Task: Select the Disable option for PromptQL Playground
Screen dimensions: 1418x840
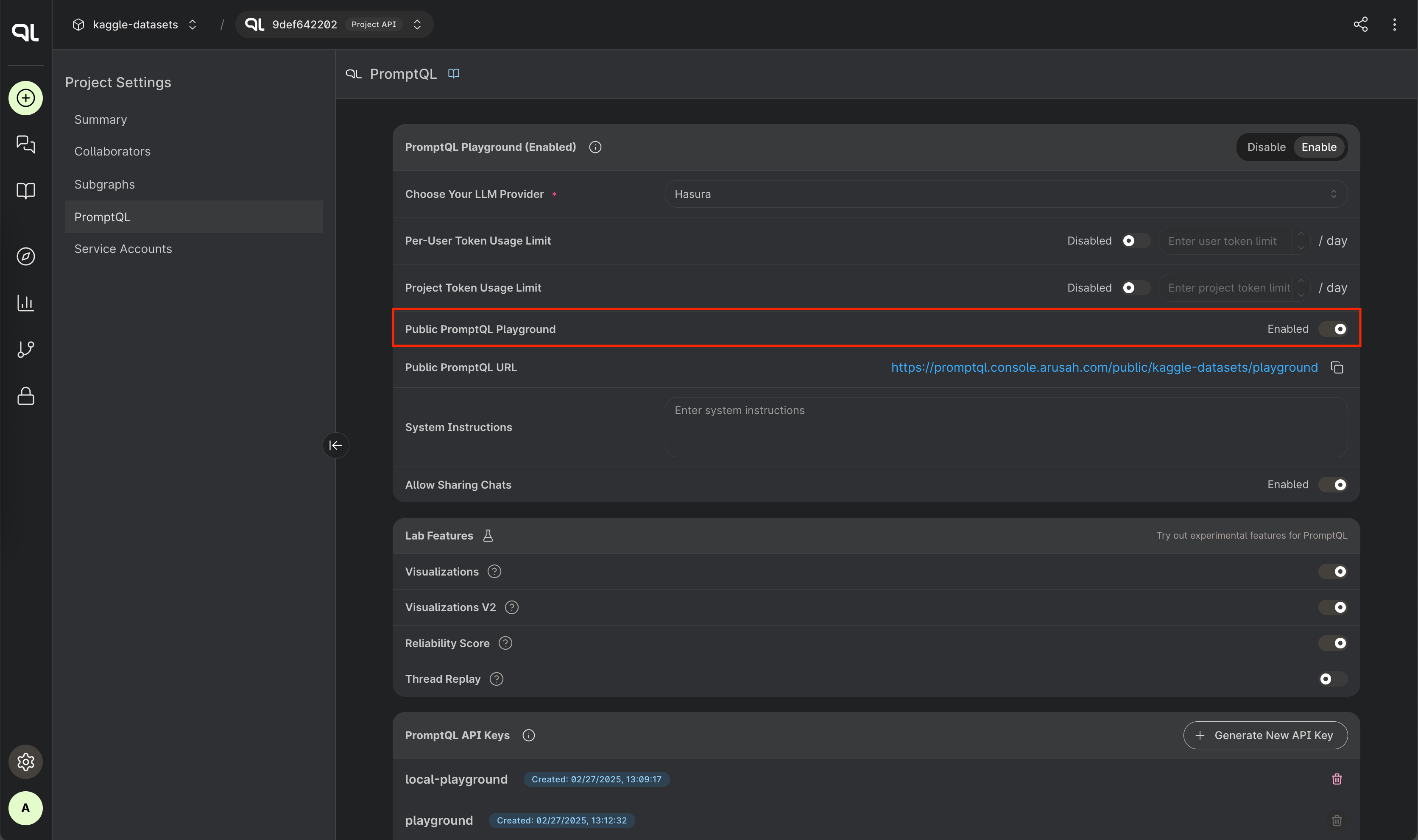Action: click(1266, 147)
